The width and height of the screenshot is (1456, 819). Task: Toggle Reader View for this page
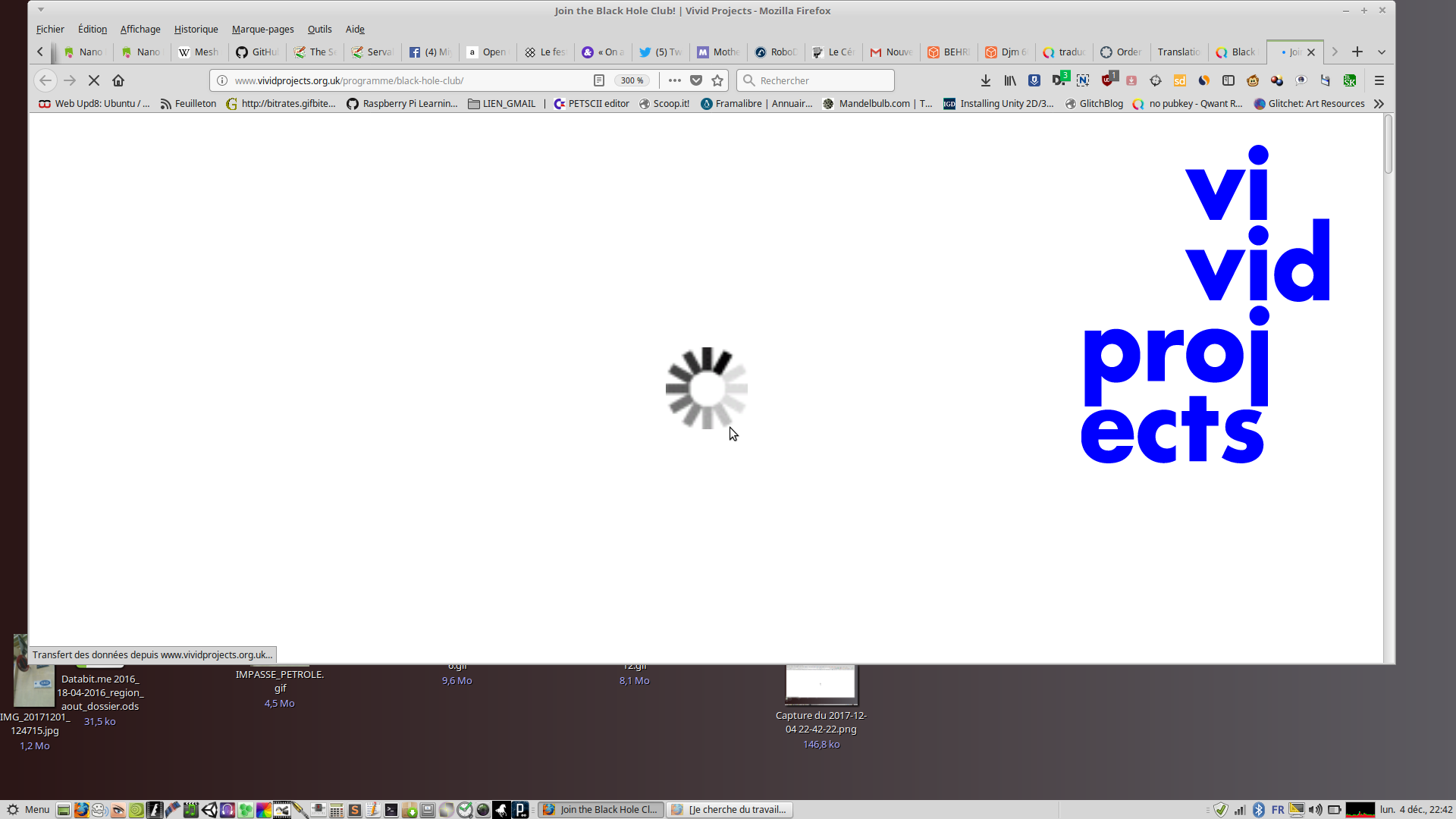tap(599, 80)
